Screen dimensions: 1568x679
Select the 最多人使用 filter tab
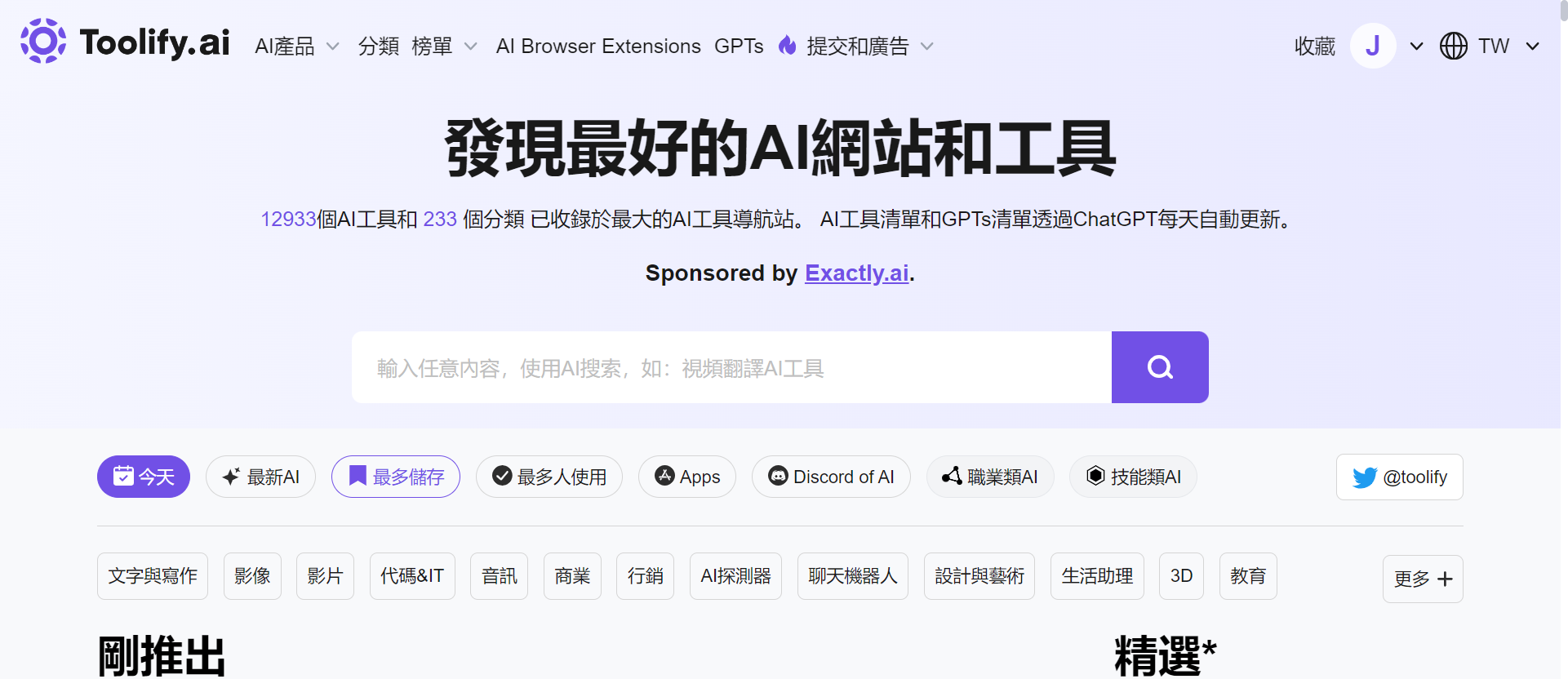tap(549, 477)
